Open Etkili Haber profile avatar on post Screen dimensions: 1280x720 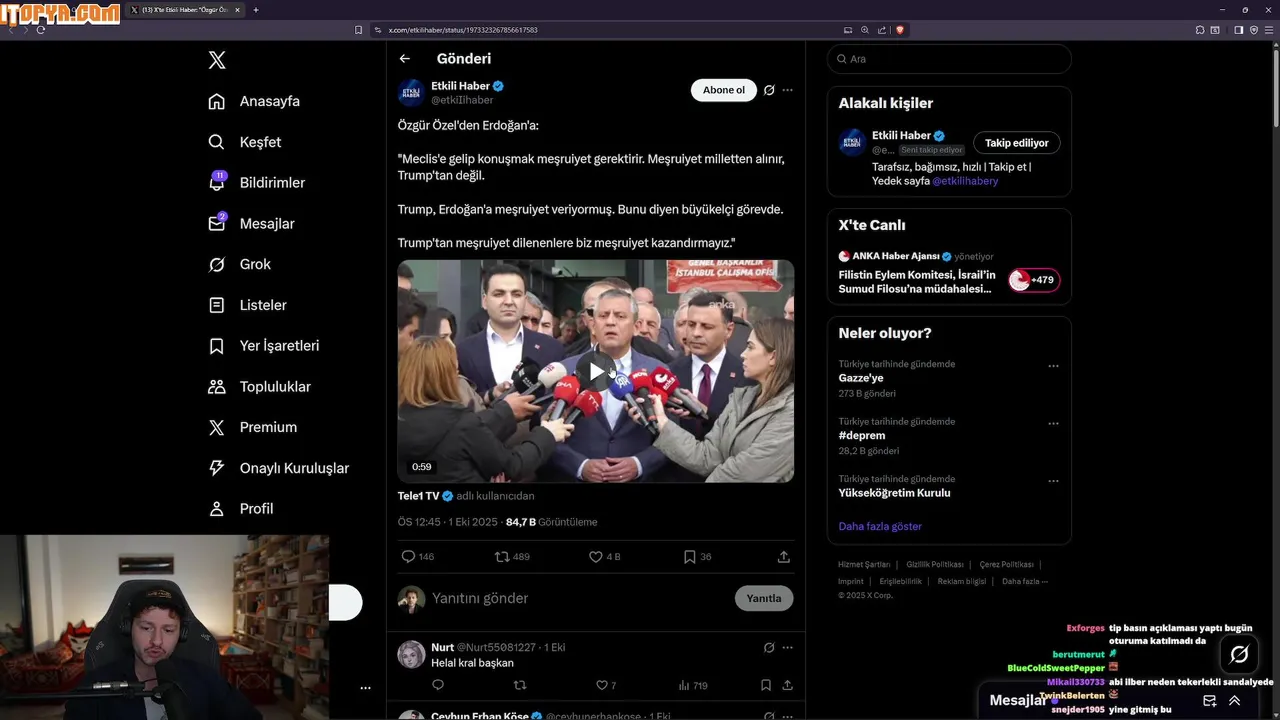(411, 93)
